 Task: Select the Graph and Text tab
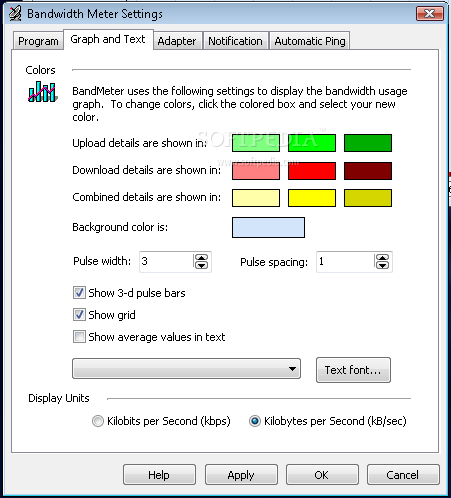click(x=108, y=39)
